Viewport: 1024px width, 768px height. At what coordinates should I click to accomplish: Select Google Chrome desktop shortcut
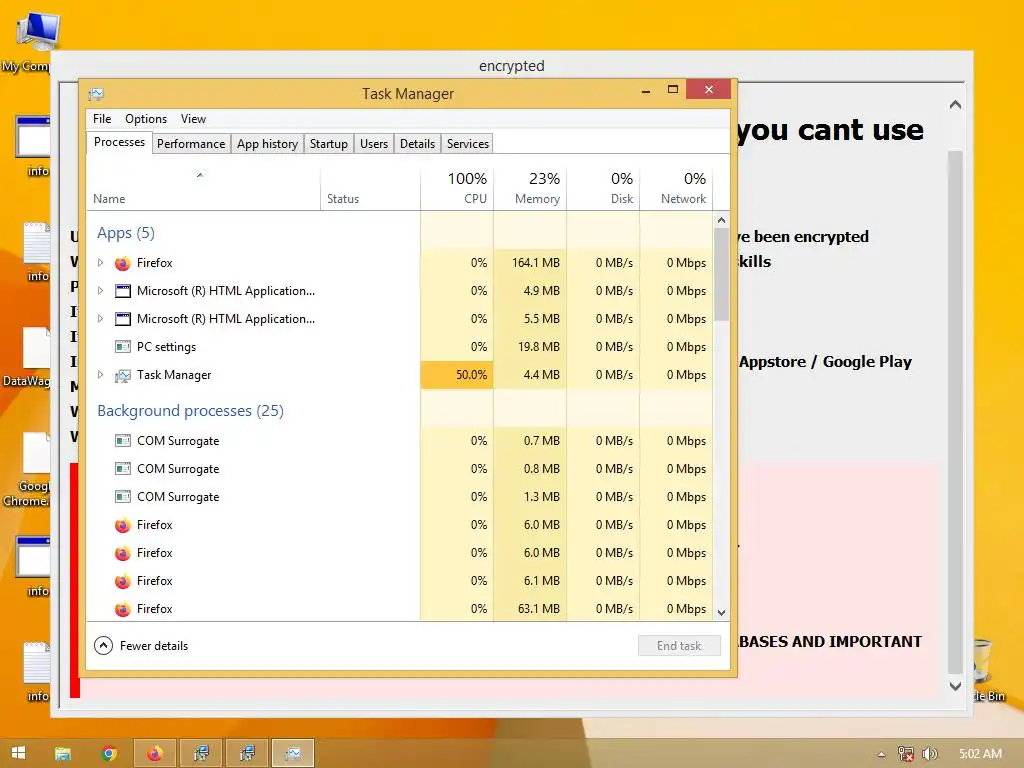pos(26,469)
